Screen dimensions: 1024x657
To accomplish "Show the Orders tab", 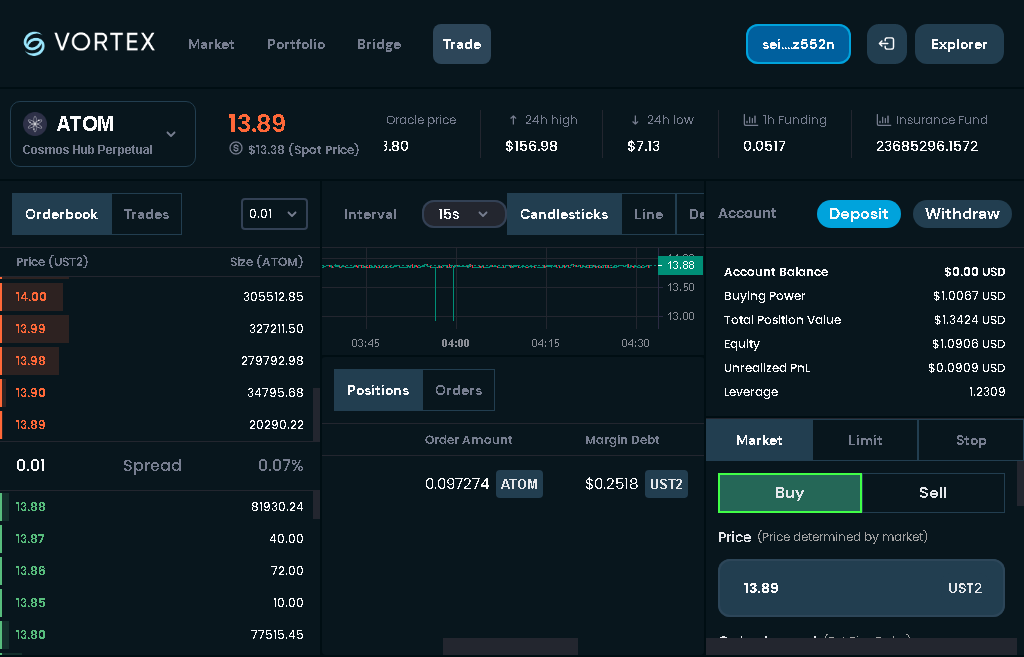I will pyautogui.click(x=458, y=391).
